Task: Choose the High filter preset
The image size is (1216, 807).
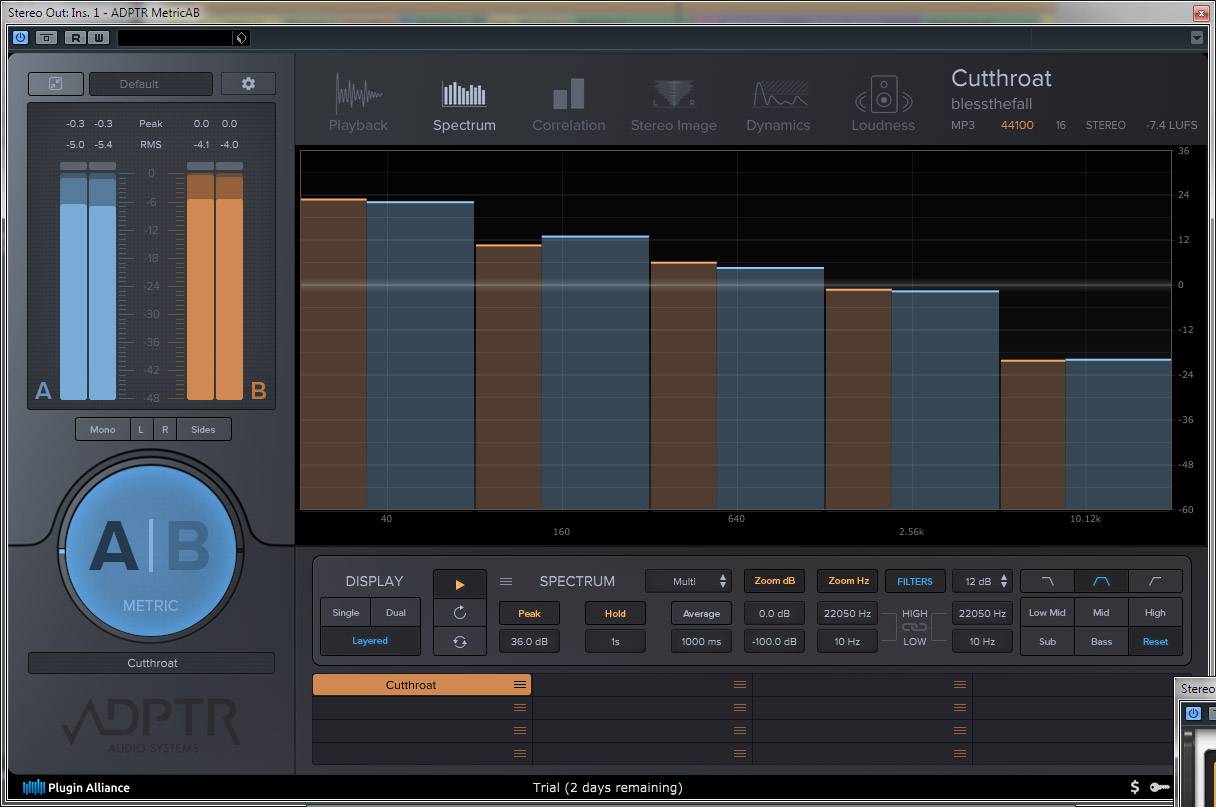Action: tap(1155, 613)
